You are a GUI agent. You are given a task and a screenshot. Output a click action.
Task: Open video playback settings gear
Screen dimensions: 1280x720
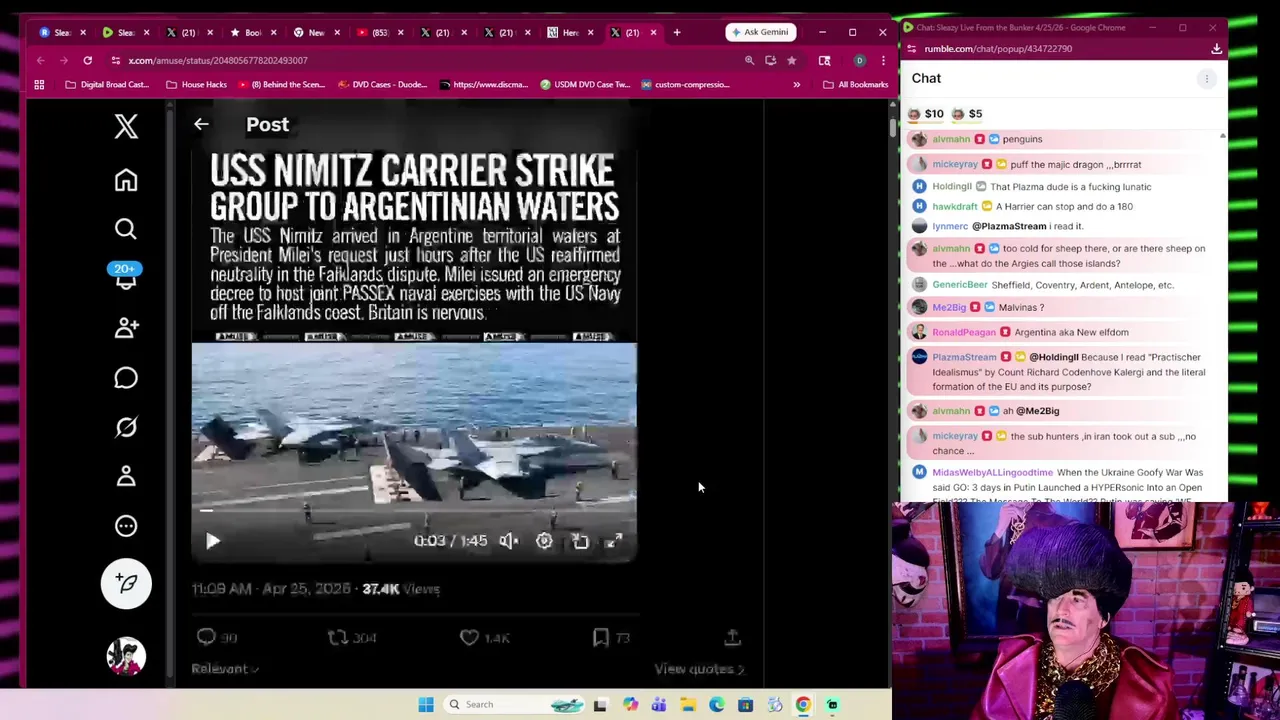click(544, 541)
